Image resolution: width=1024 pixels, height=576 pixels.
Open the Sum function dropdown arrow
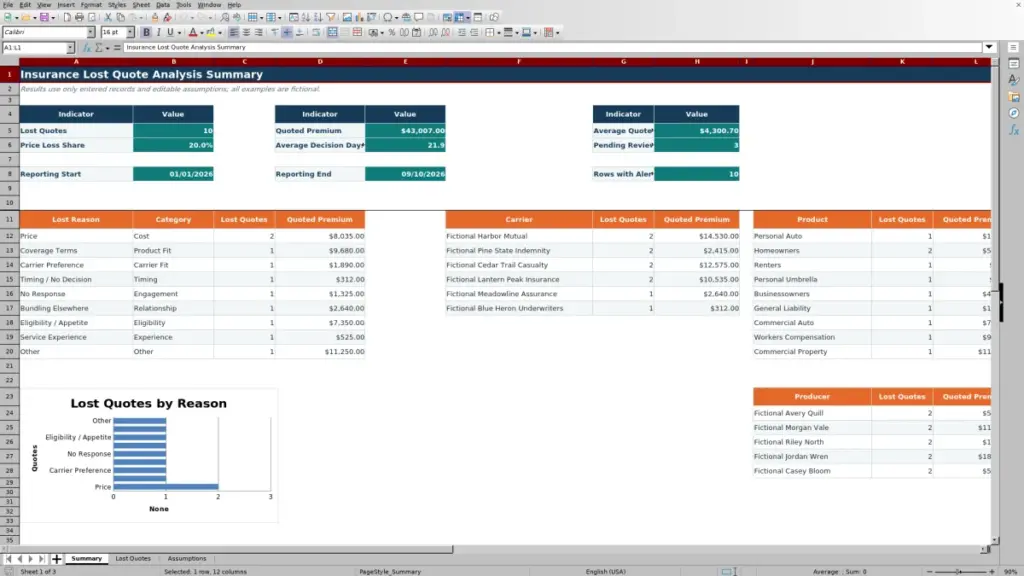pyautogui.click(x=108, y=48)
